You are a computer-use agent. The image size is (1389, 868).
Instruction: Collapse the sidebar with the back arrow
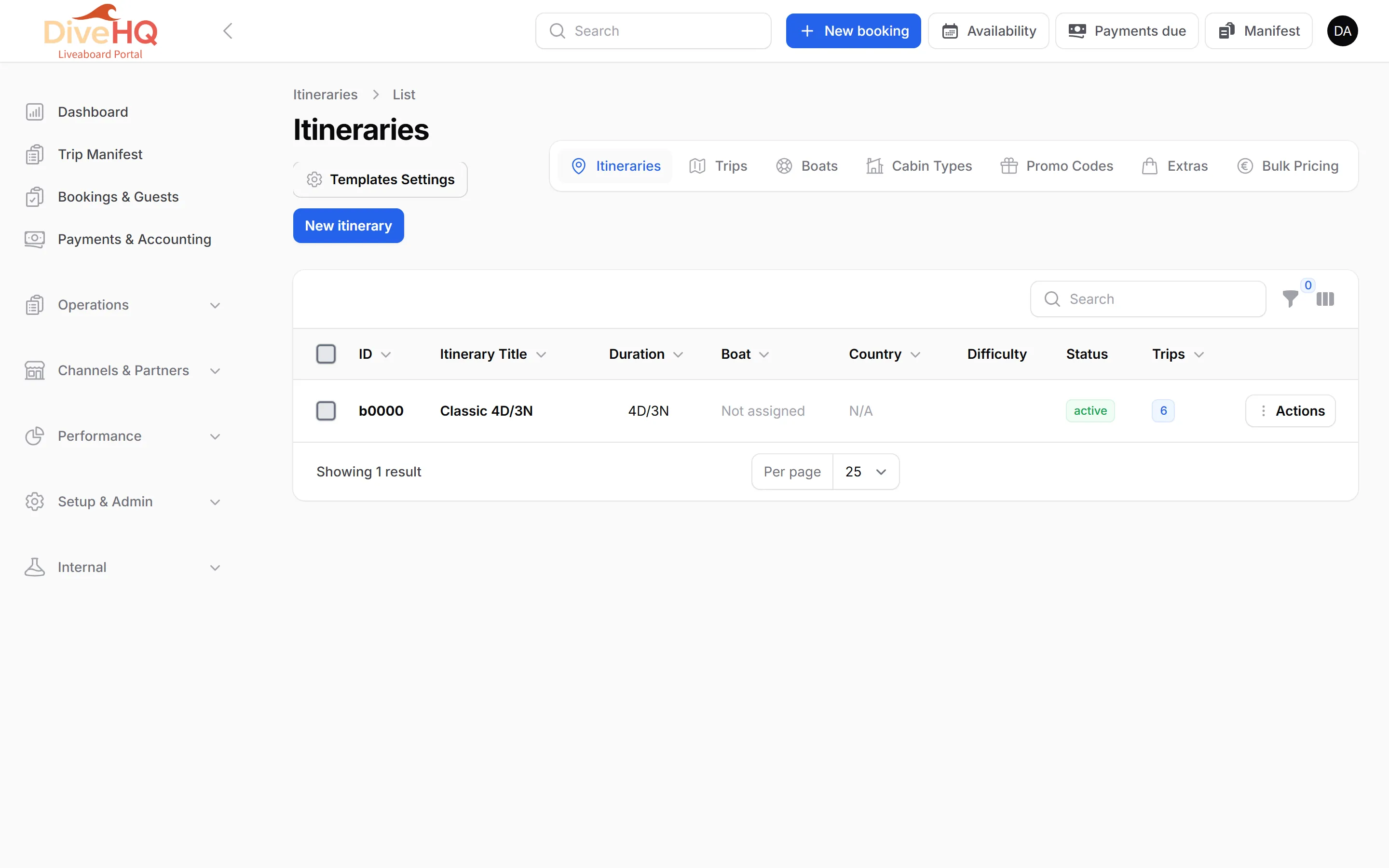(x=228, y=31)
